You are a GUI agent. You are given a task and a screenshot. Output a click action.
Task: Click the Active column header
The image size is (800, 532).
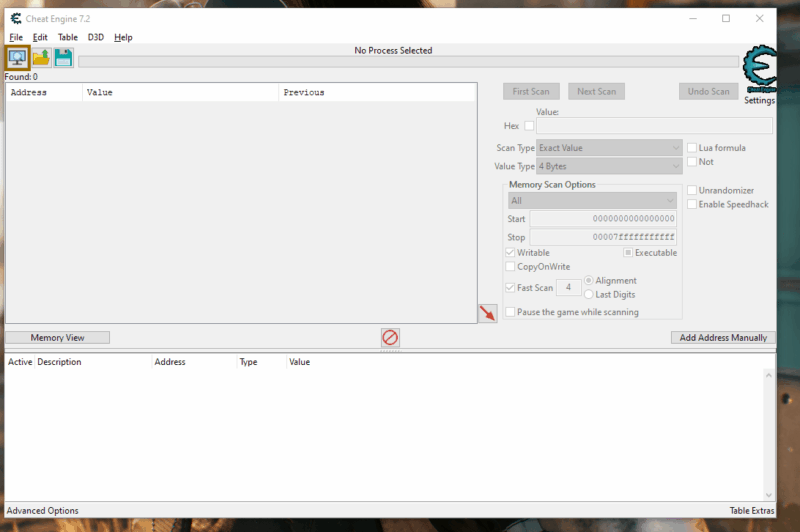(x=20, y=362)
